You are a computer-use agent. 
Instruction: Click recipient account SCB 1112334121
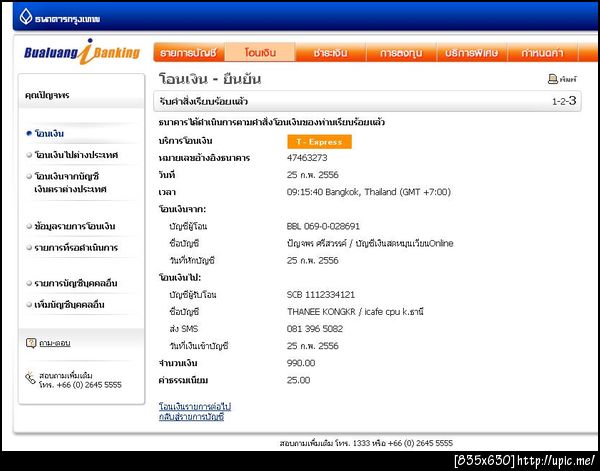pyautogui.click(x=321, y=295)
